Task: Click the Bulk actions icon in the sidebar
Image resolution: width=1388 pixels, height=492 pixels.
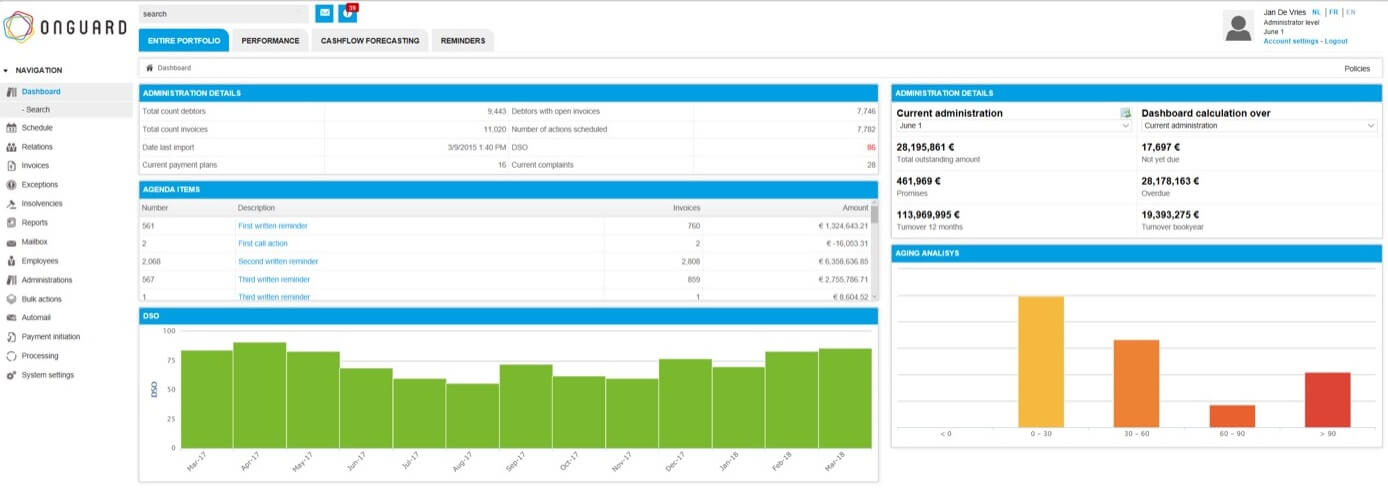Action: pyautogui.click(x=11, y=299)
